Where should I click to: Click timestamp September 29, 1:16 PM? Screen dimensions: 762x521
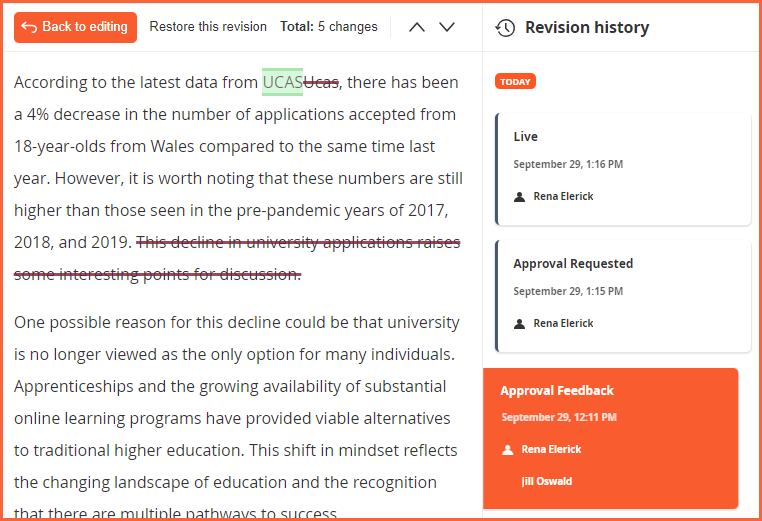(x=568, y=164)
